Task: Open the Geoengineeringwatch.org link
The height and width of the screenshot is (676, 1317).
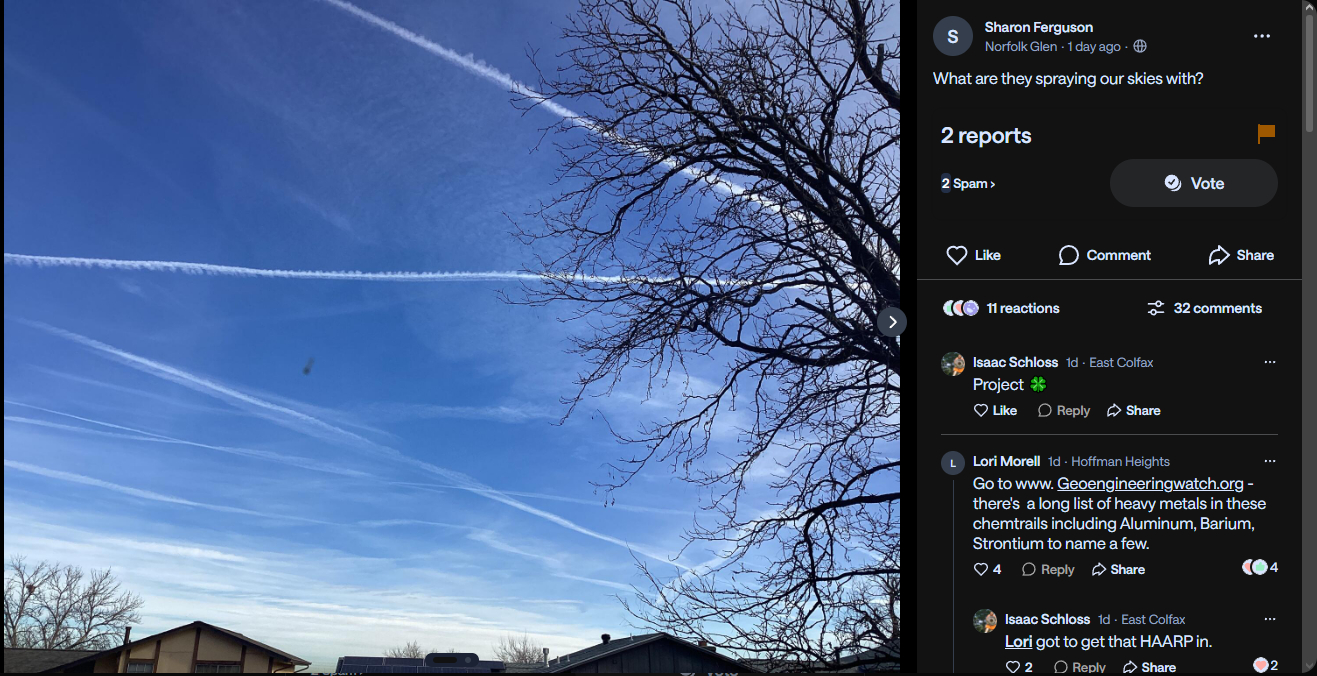Action: click(1150, 483)
